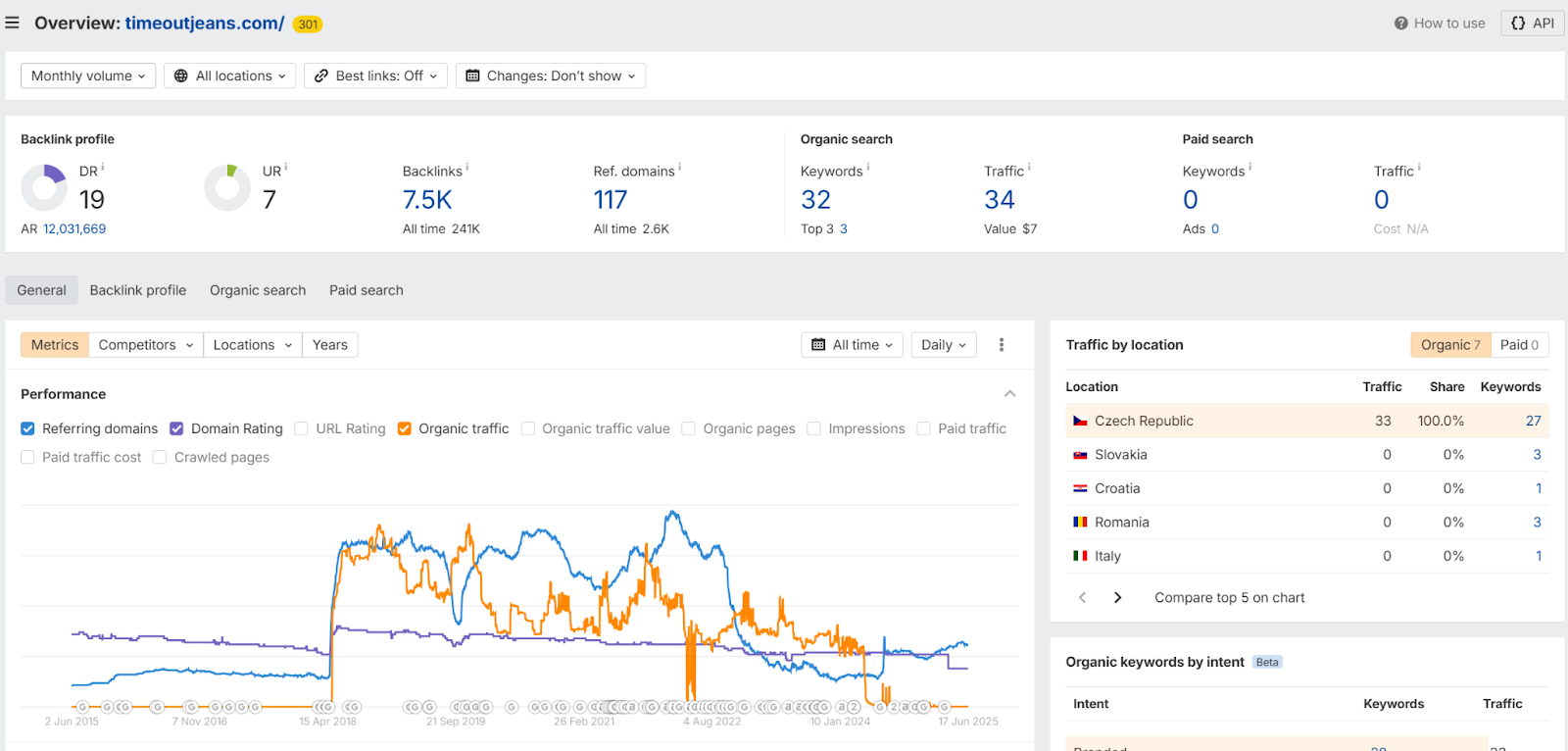
Task: Click the Organic search Traffic info icon
Action: click(1029, 167)
